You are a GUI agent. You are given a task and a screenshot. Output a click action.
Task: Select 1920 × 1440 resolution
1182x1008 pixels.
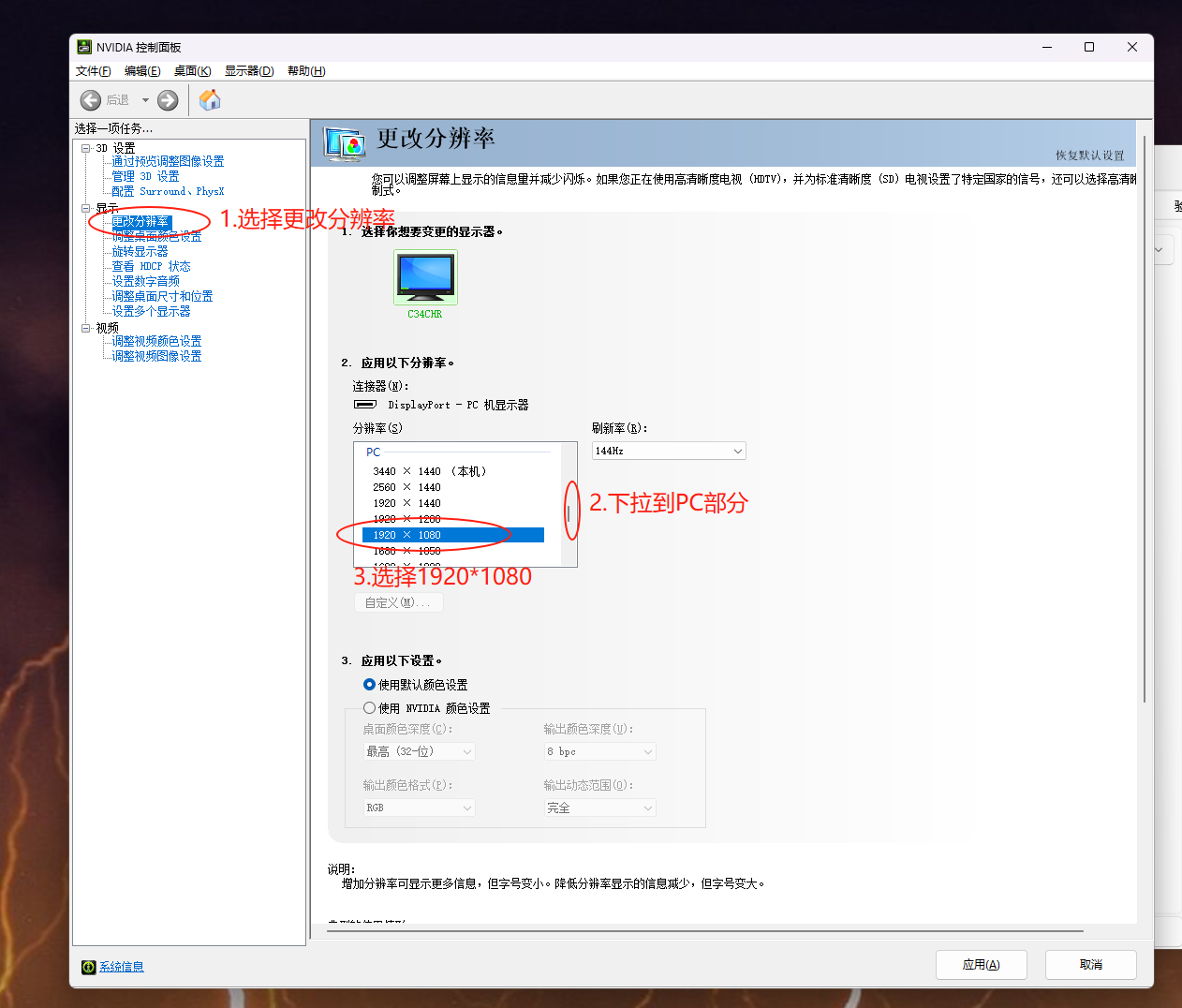click(406, 503)
